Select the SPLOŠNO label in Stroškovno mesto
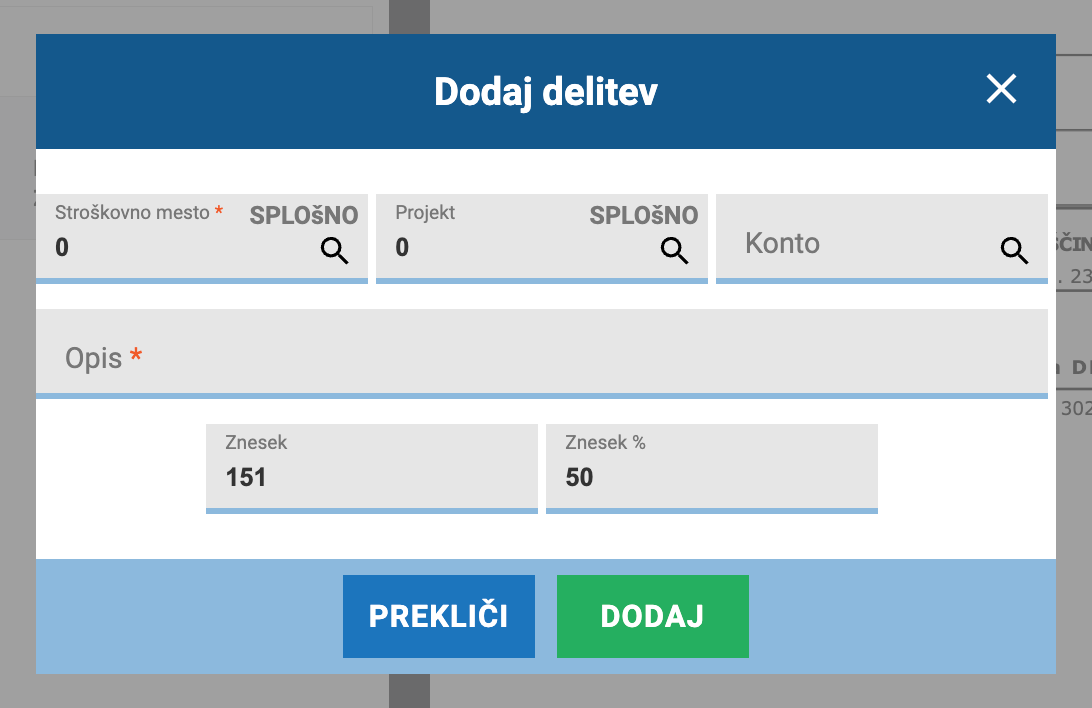 (x=304, y=216)
